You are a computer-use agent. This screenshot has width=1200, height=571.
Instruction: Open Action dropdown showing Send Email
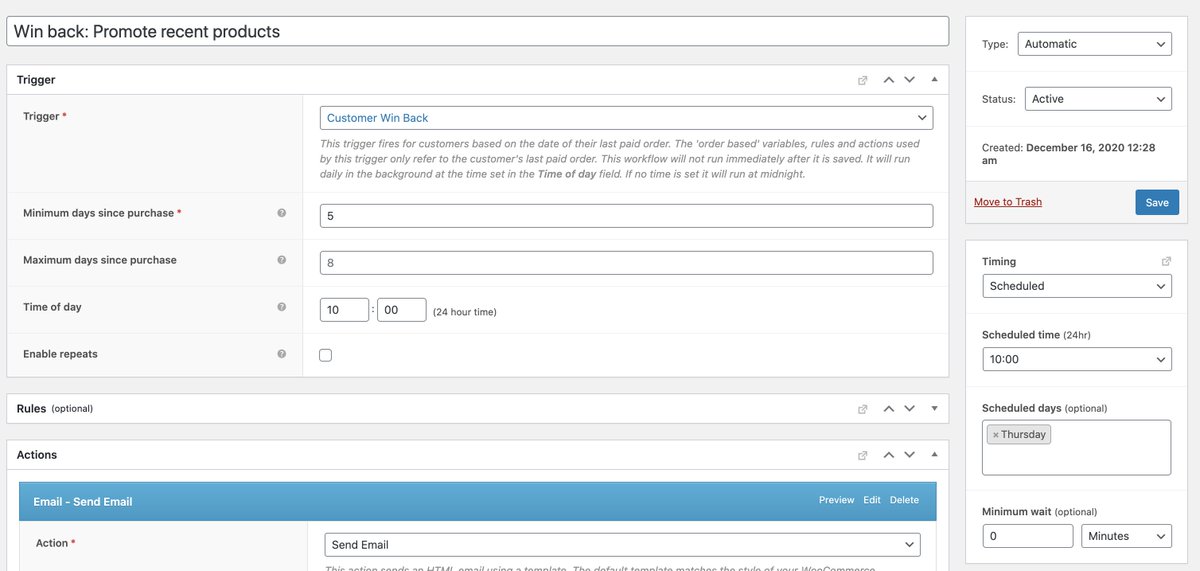[622, 545]
